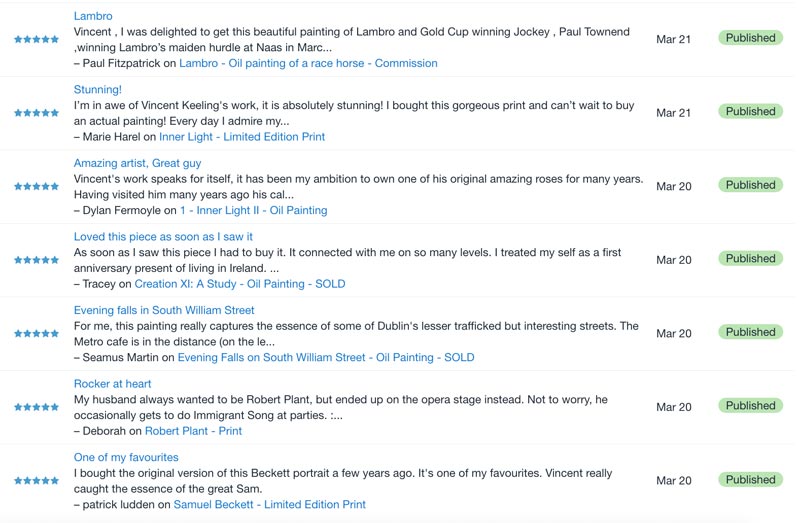The height and width of the screenshot is (523, 800).
Task: Open the Amazing artist, Great guy review
Action: (137, 163)
